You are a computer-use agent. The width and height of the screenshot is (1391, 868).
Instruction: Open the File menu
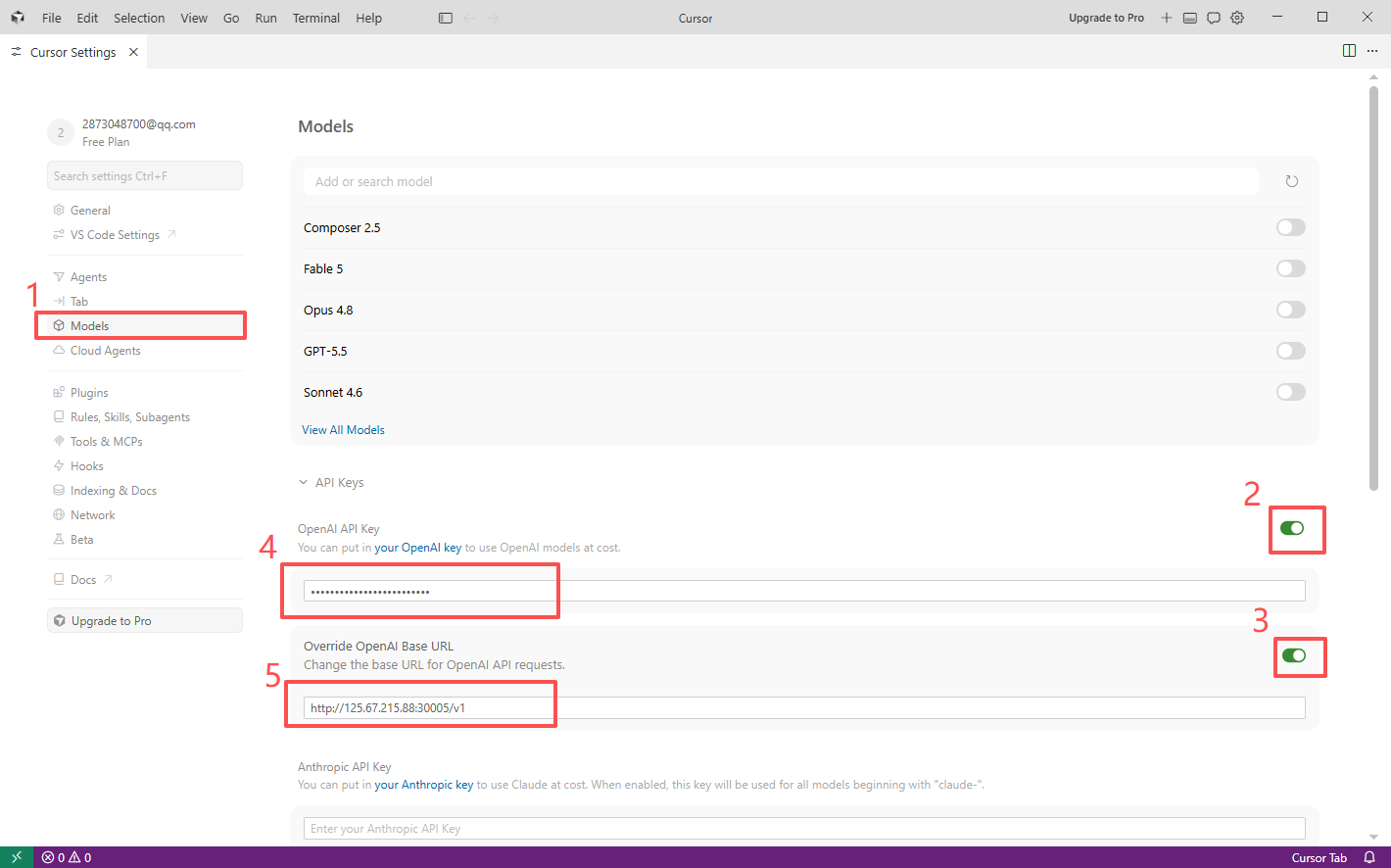[52, 18]
